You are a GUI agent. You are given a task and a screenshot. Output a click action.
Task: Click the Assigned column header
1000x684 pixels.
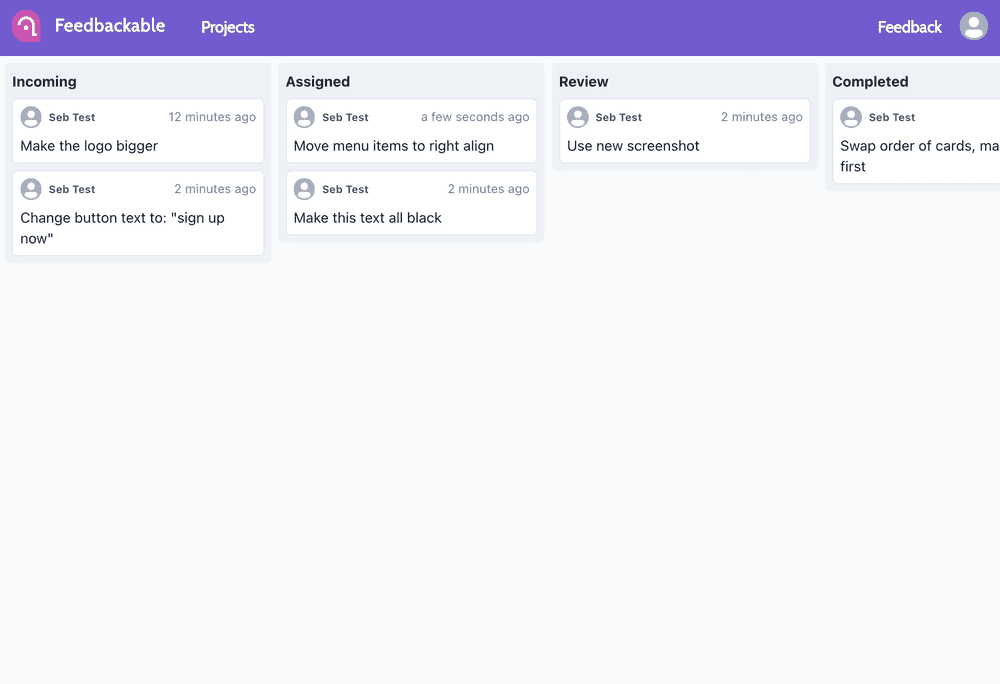pos(318,82)
